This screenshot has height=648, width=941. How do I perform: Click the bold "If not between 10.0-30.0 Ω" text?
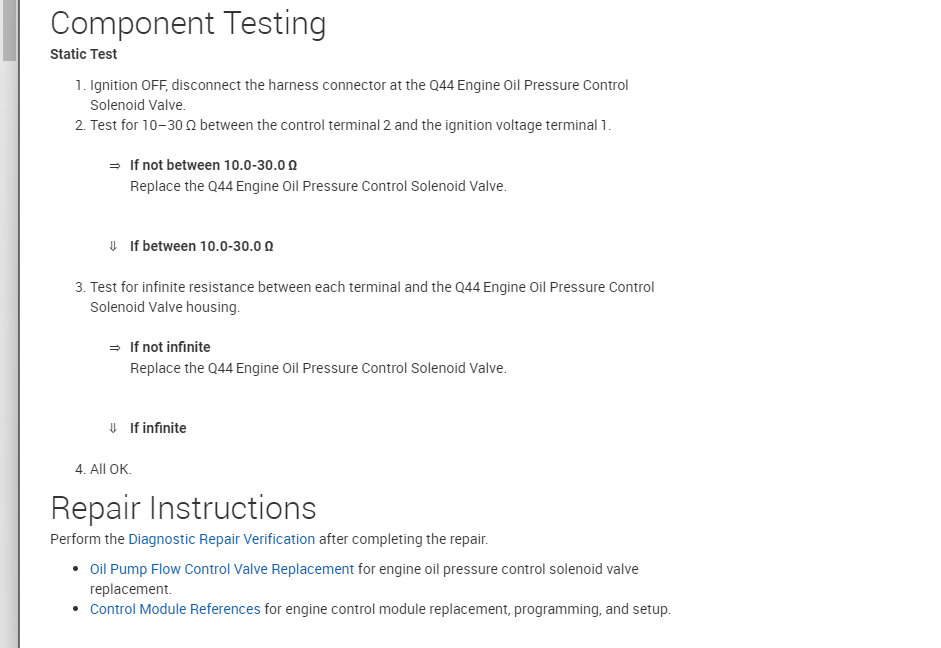[x=213, y=165]
